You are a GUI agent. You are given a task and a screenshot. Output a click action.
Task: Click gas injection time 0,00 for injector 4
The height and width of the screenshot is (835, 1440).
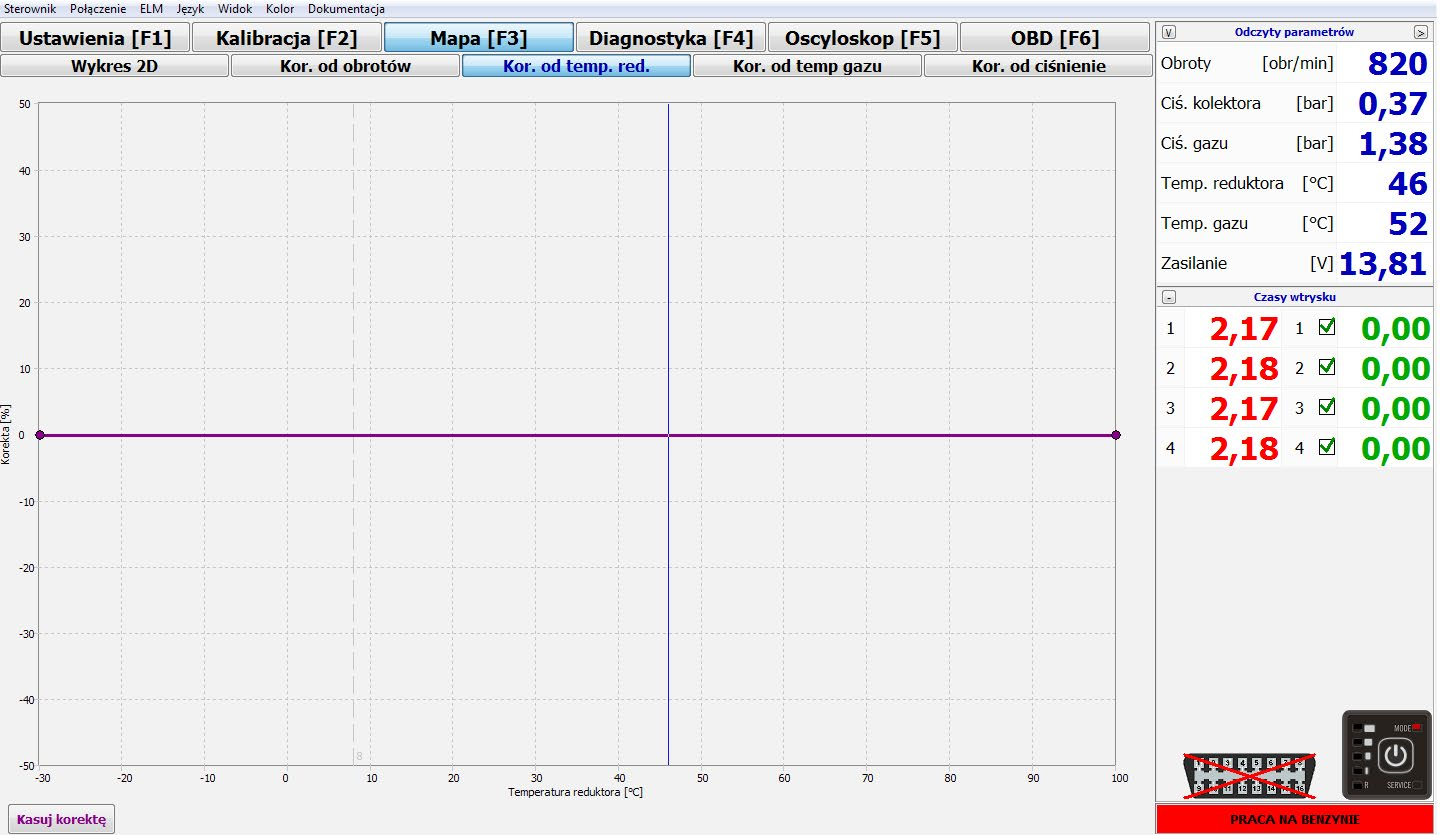(x=1396, y=448)
